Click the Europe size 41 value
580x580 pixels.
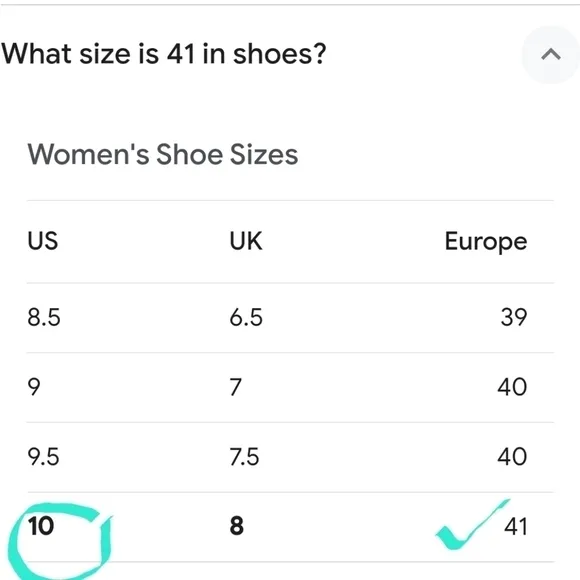click(x=516, y=526)
